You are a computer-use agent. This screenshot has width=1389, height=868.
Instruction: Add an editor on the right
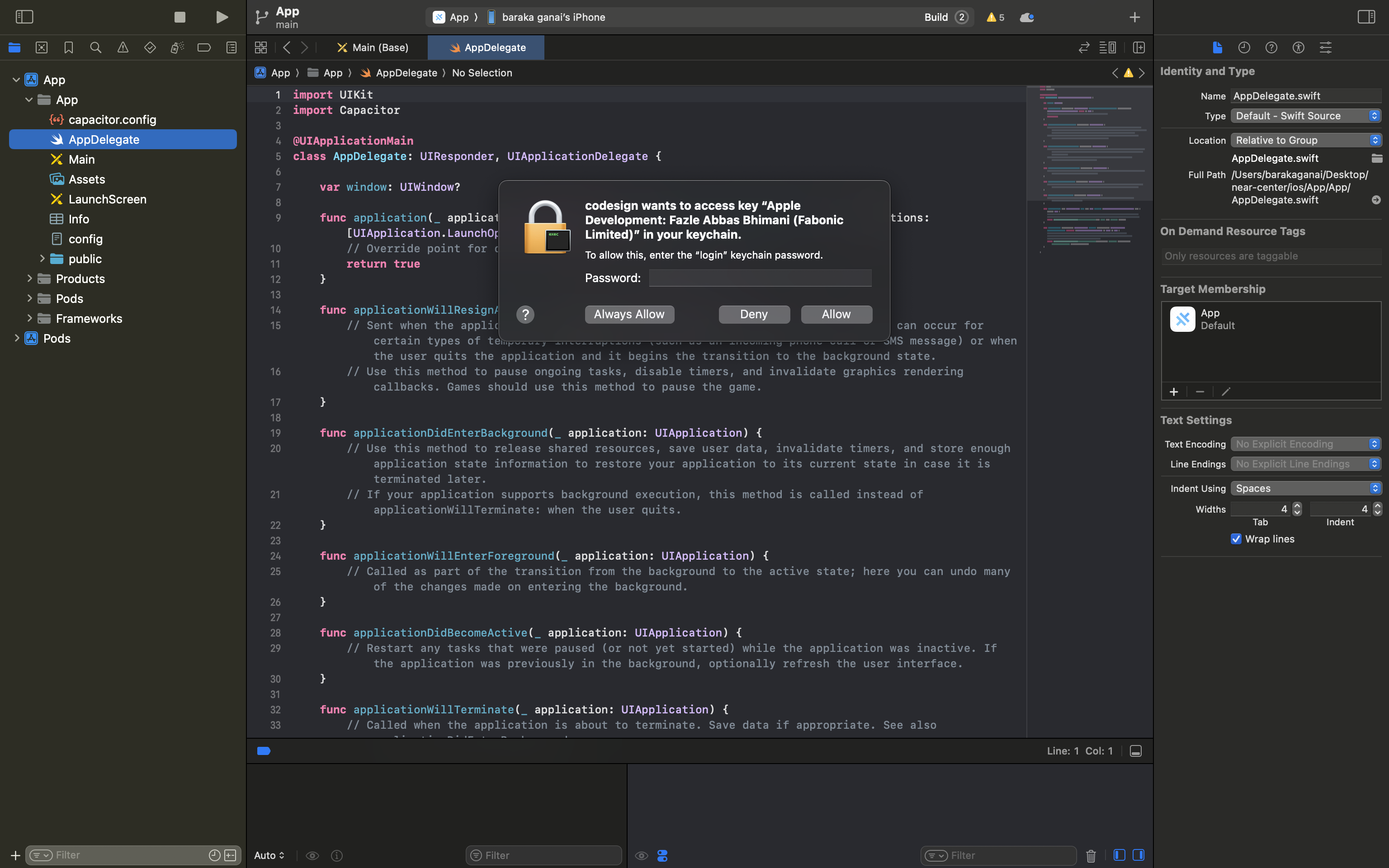tap(1139, 47)
